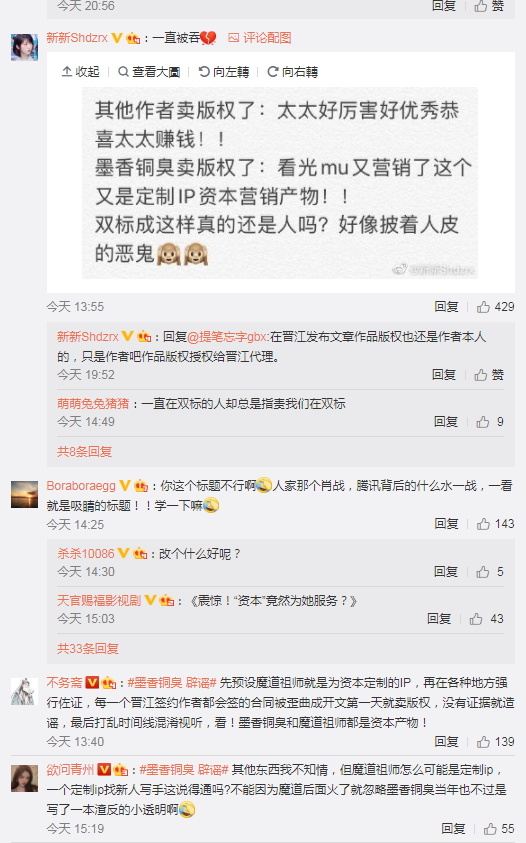526x843 pixels.
Task: Open the #墨香铜臭 辟谣# hashtag in 不务斋's comment
Action: tap(172, 683)
